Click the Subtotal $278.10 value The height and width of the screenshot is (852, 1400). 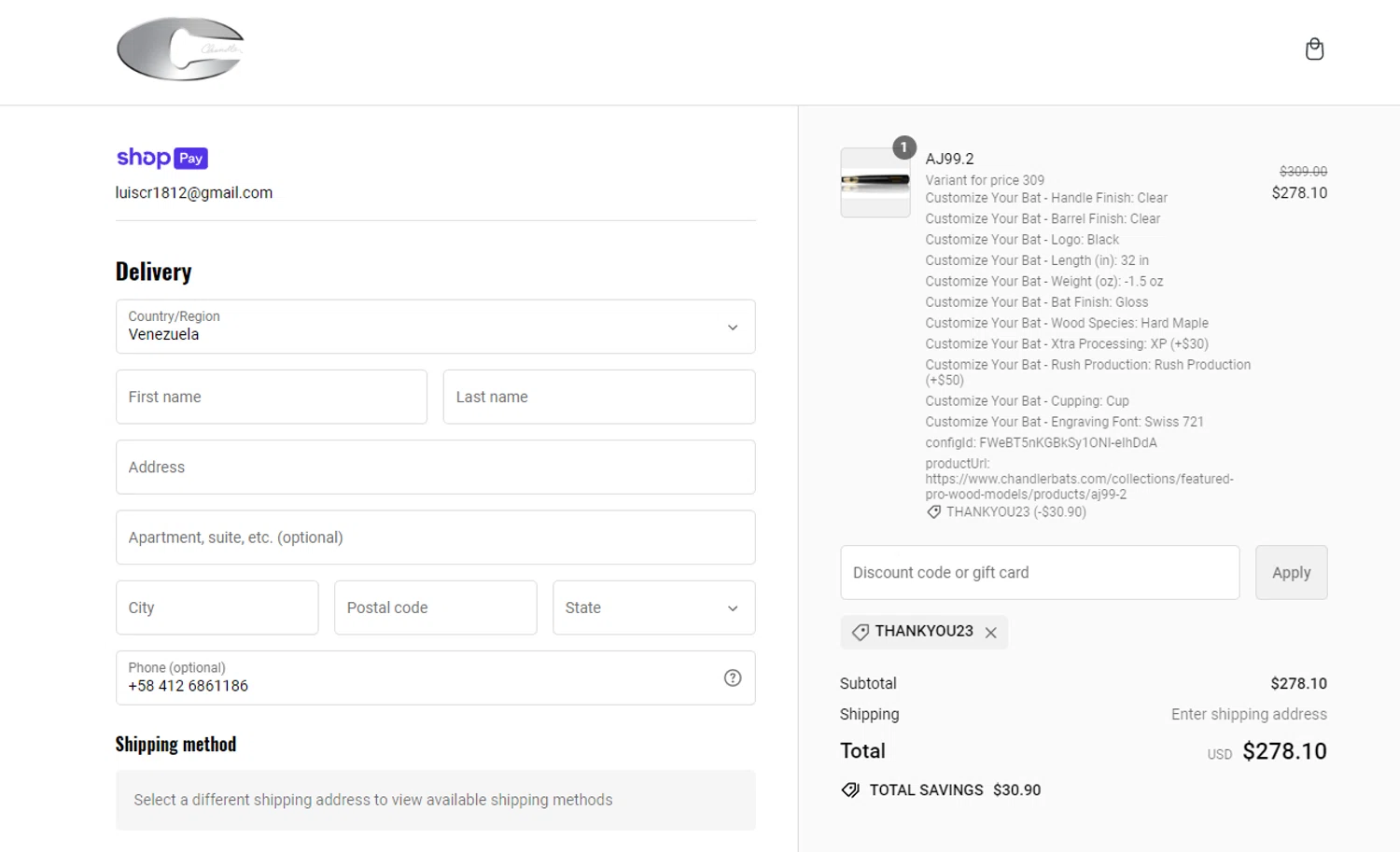pos(1298,683)
